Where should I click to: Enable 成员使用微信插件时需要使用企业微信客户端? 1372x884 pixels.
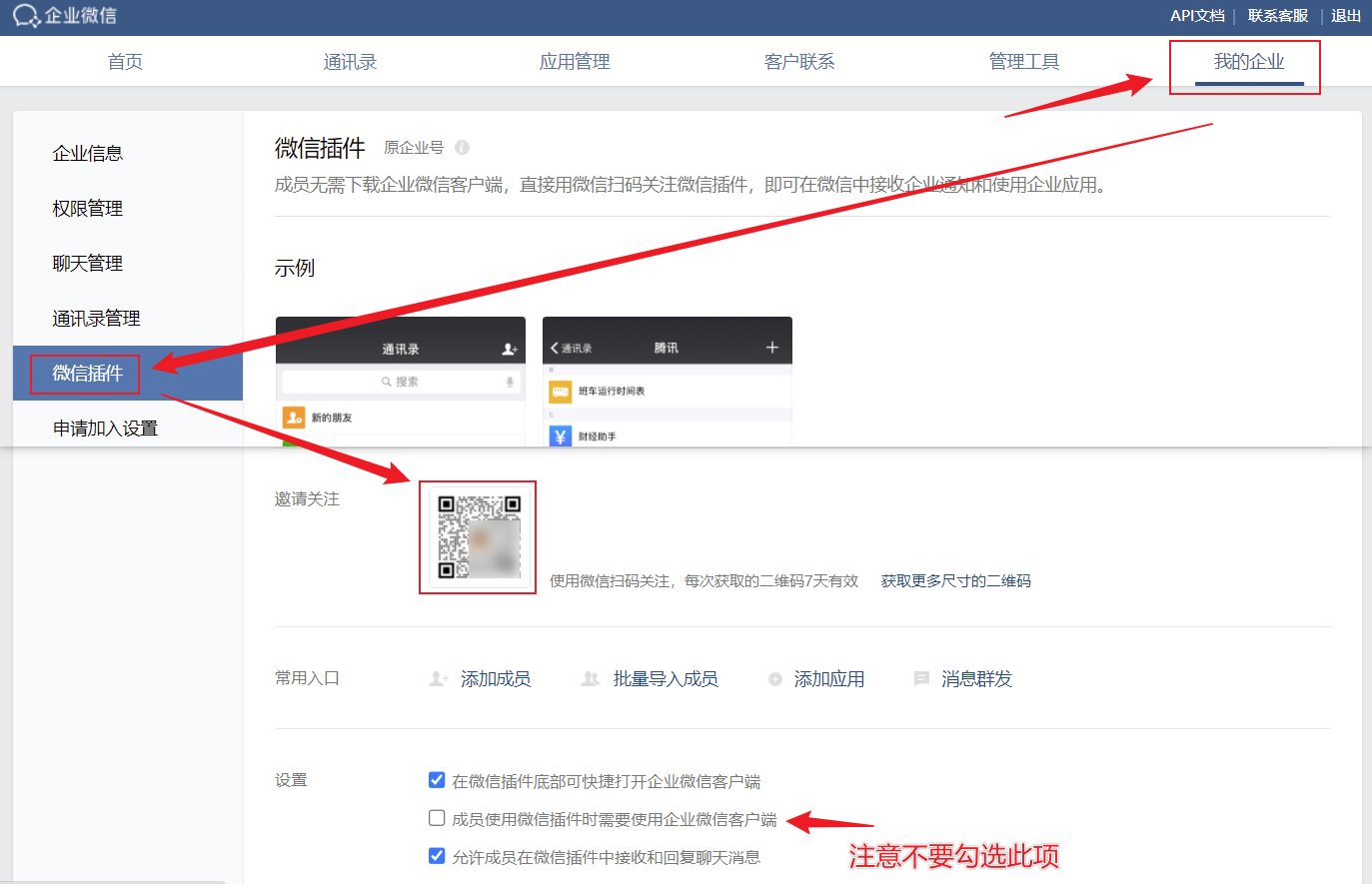[x=437, y=817]
